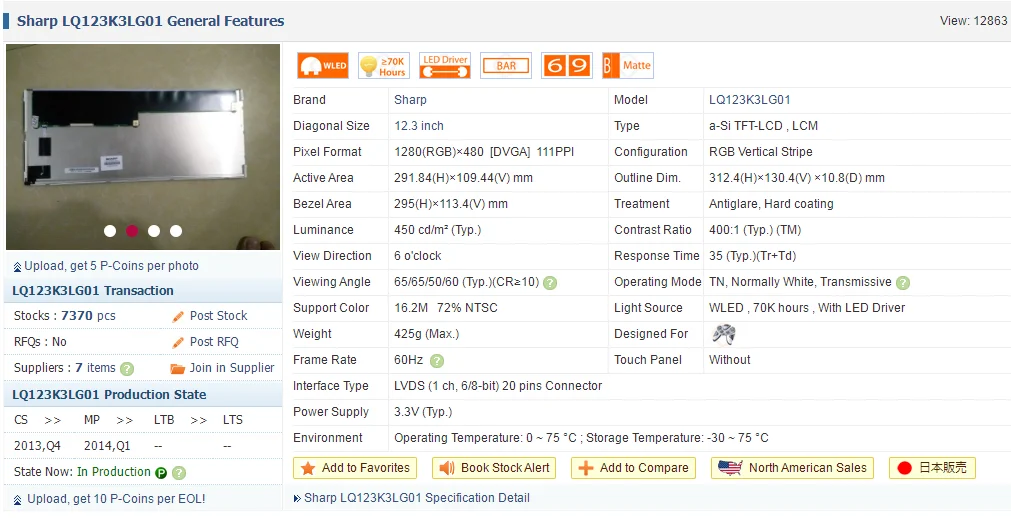Click the Sharp brand link
This screenshot has height=518, width=1011.
pyautogui.click(x=410, y=100)
